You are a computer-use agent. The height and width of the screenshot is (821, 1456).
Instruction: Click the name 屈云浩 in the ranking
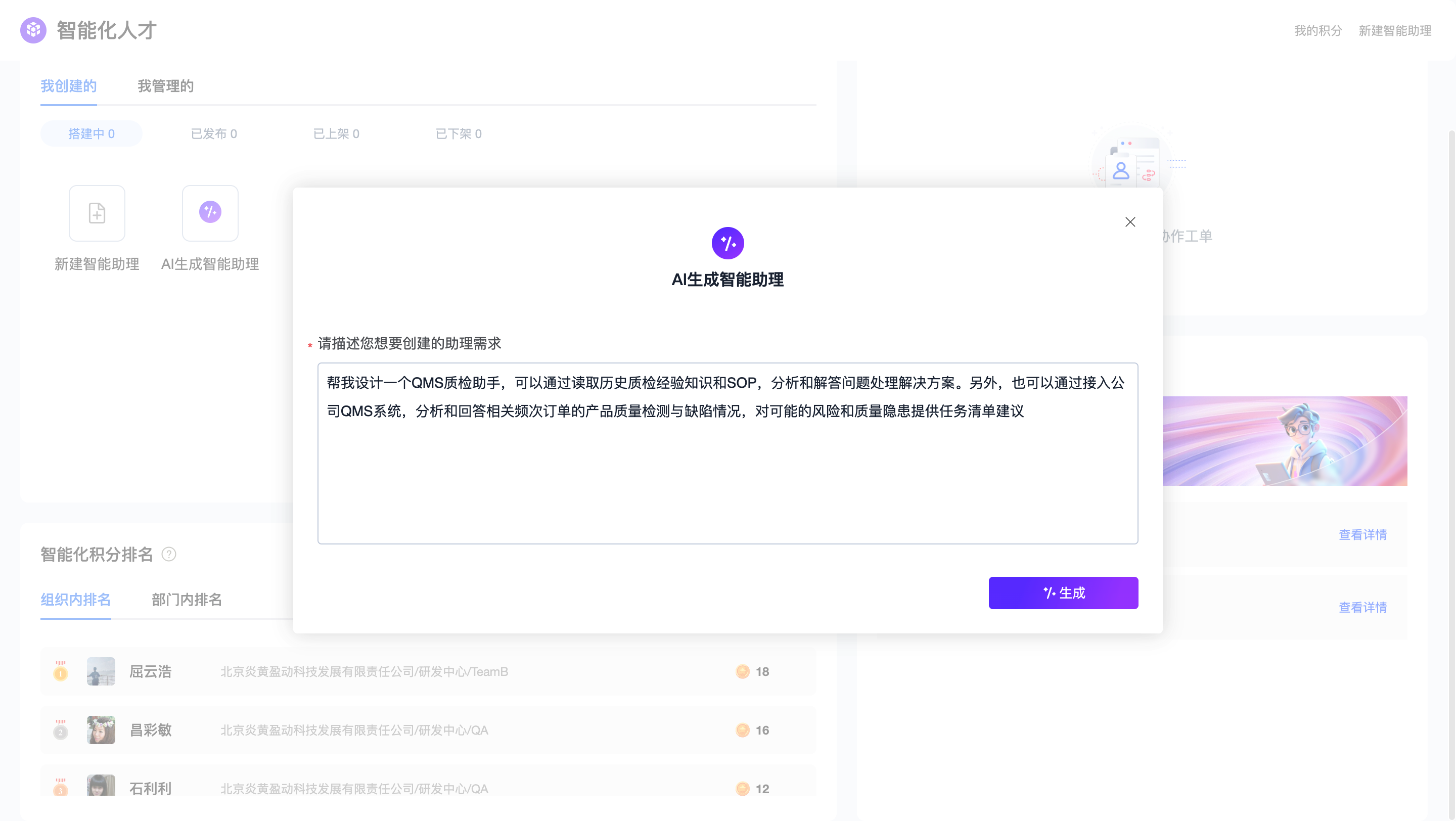click(150, 671)
